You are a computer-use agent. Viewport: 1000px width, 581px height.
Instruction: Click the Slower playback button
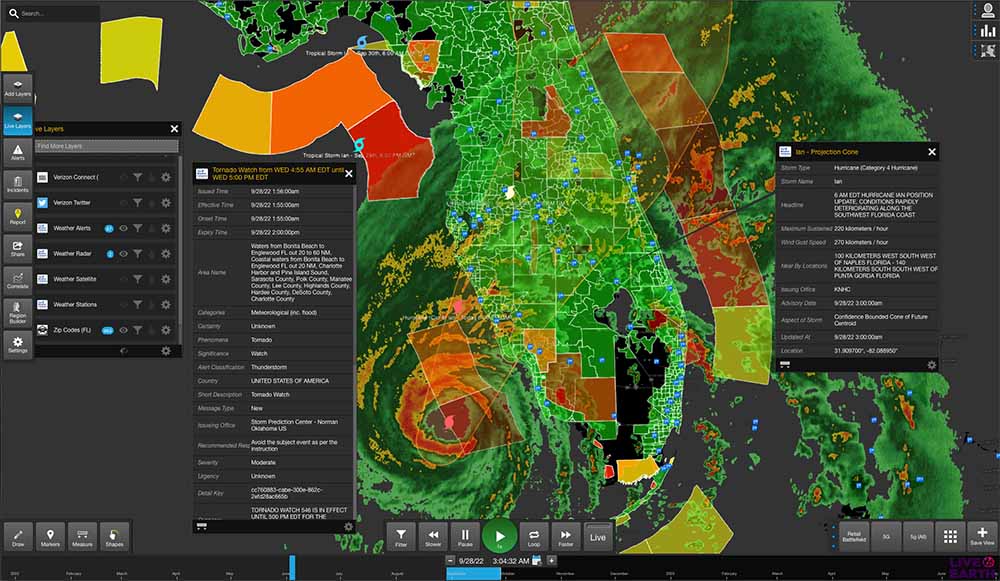(x=433, y=537)
